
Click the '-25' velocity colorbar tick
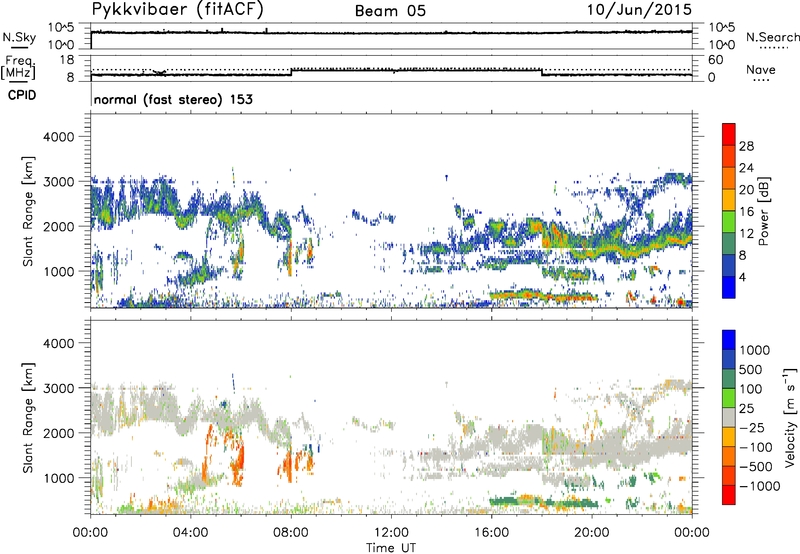753,427
